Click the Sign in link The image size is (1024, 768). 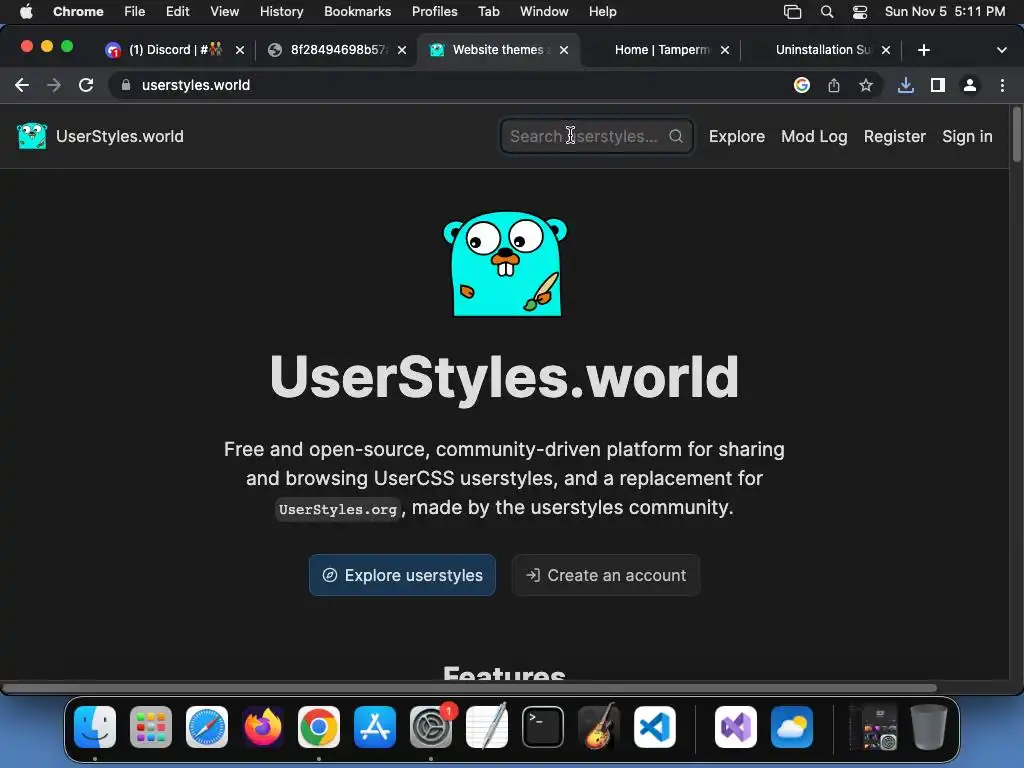coord(967,136)
